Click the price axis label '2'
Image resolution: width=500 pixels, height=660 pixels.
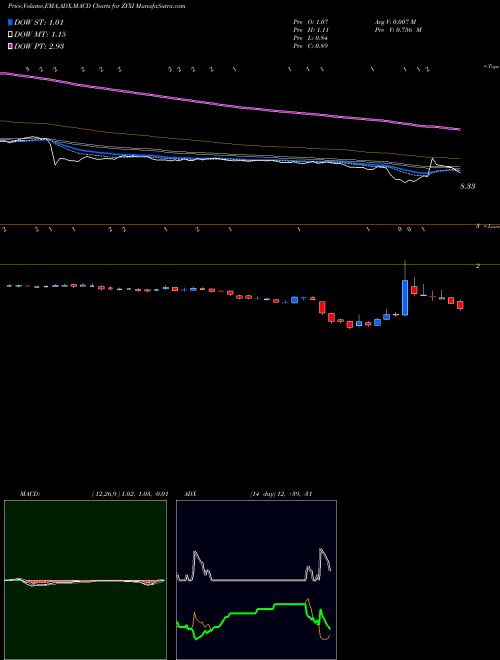click(478, 266)
